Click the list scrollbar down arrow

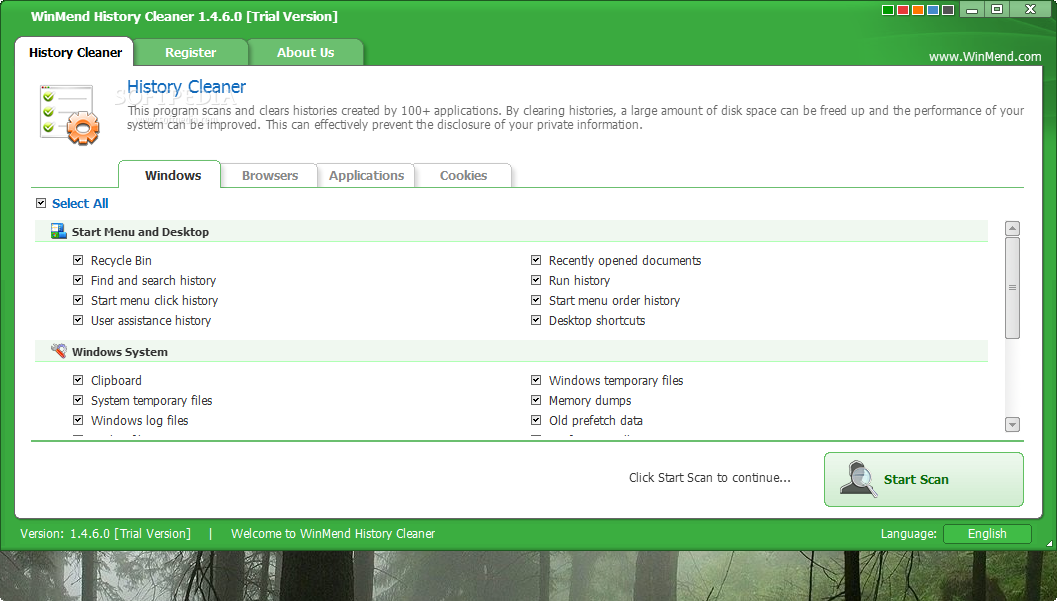1012,424
